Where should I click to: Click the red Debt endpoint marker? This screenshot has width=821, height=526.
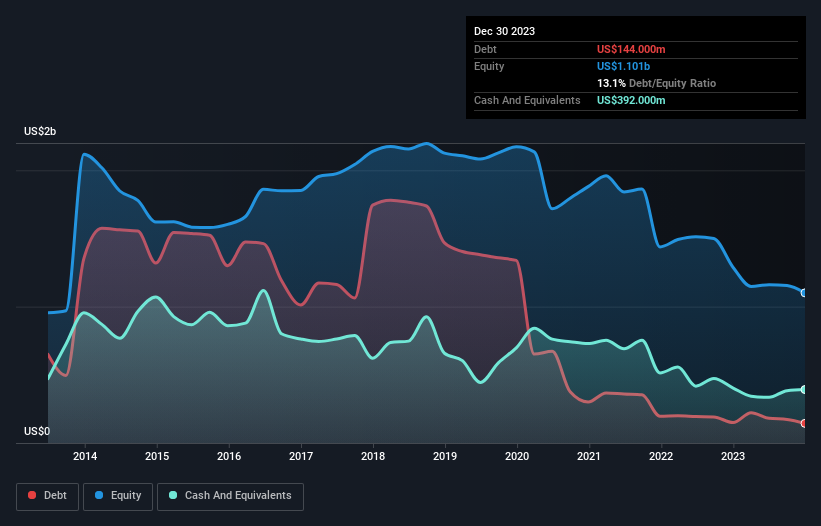point(804,423)
